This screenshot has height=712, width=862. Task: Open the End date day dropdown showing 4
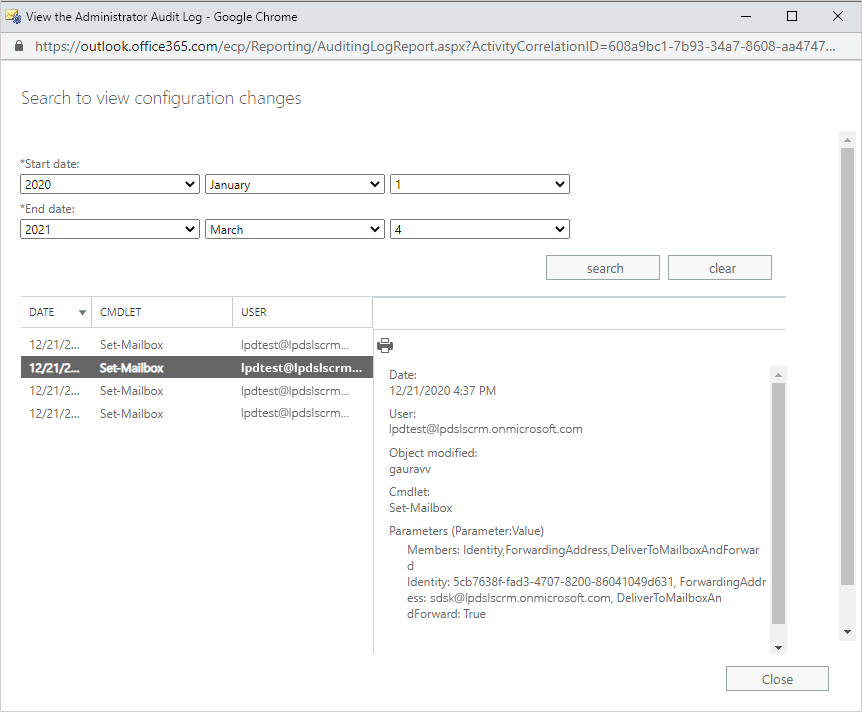click(479, 229)
